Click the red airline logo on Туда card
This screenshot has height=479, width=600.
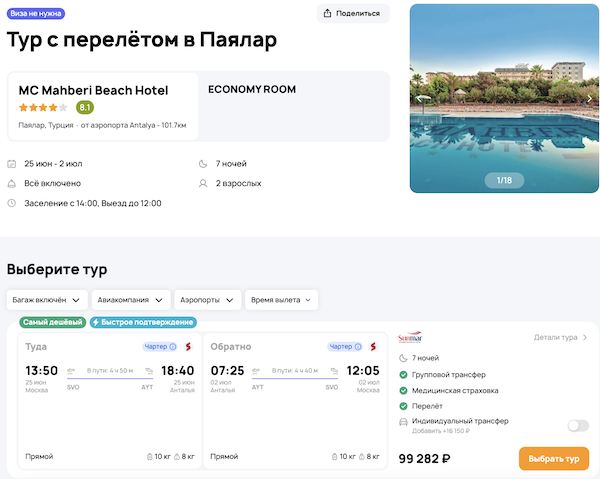(188, 347)
